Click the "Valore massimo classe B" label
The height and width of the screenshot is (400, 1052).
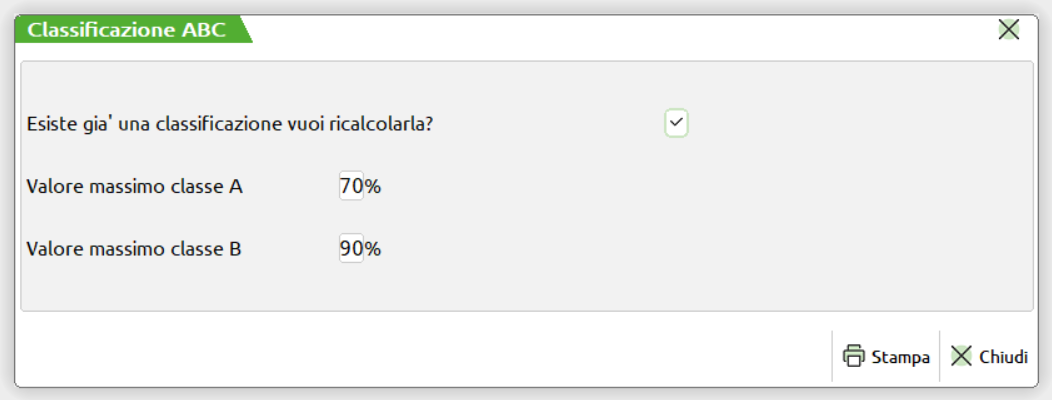point(135,249)
